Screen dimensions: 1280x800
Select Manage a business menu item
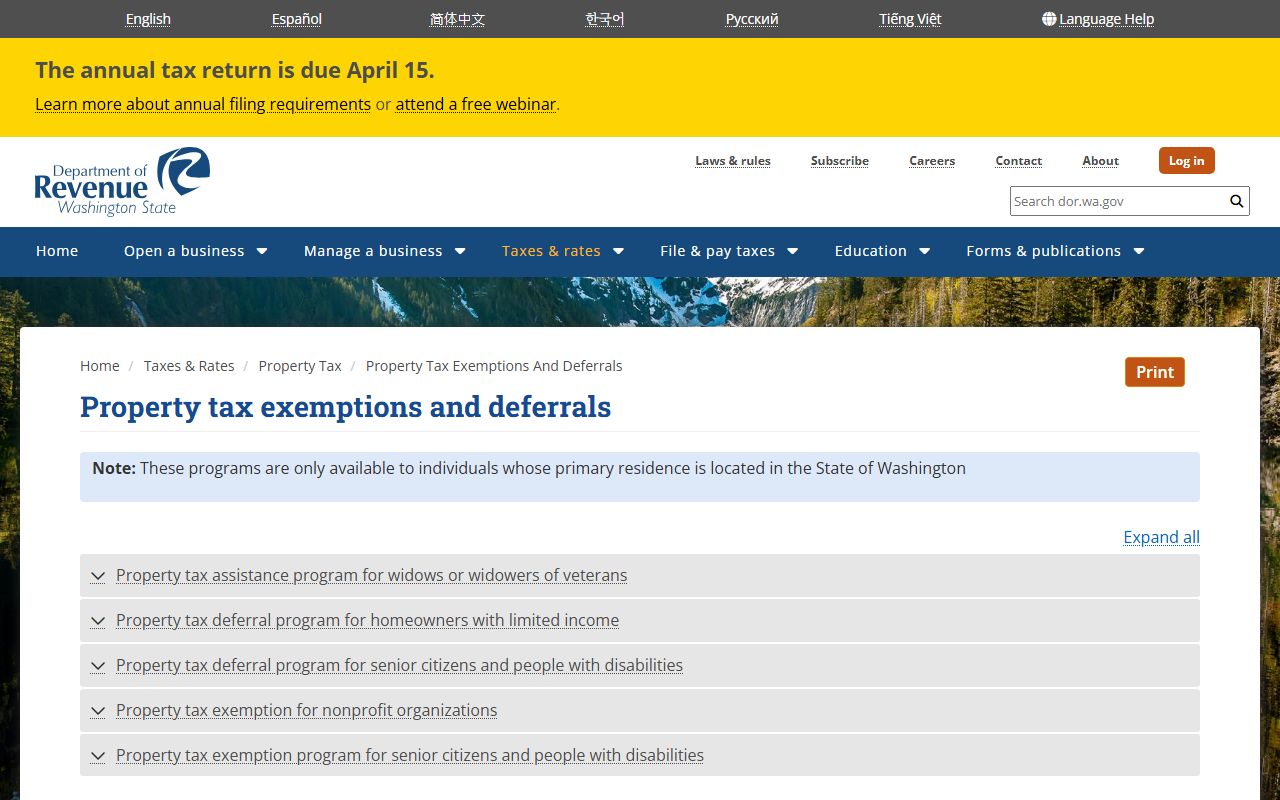(x=373, y=251)
